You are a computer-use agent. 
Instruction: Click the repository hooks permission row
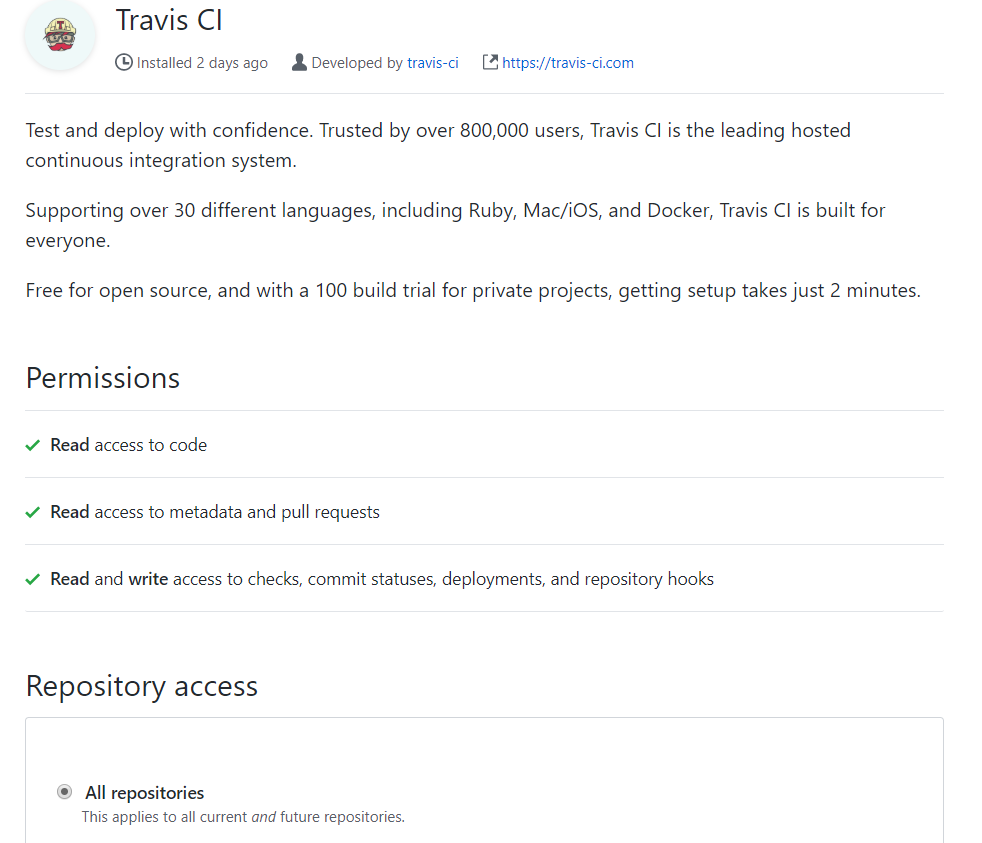click(x=382, y=578)
